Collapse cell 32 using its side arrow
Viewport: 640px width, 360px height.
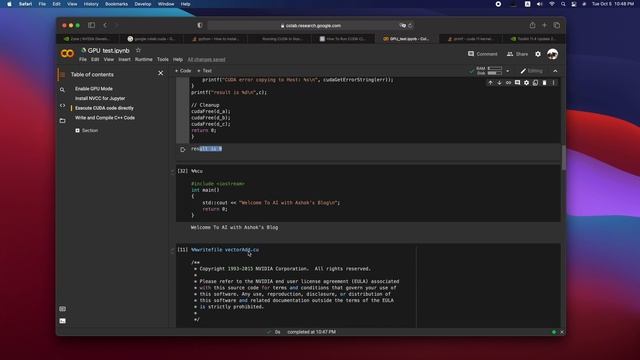(x=172, y=171)
